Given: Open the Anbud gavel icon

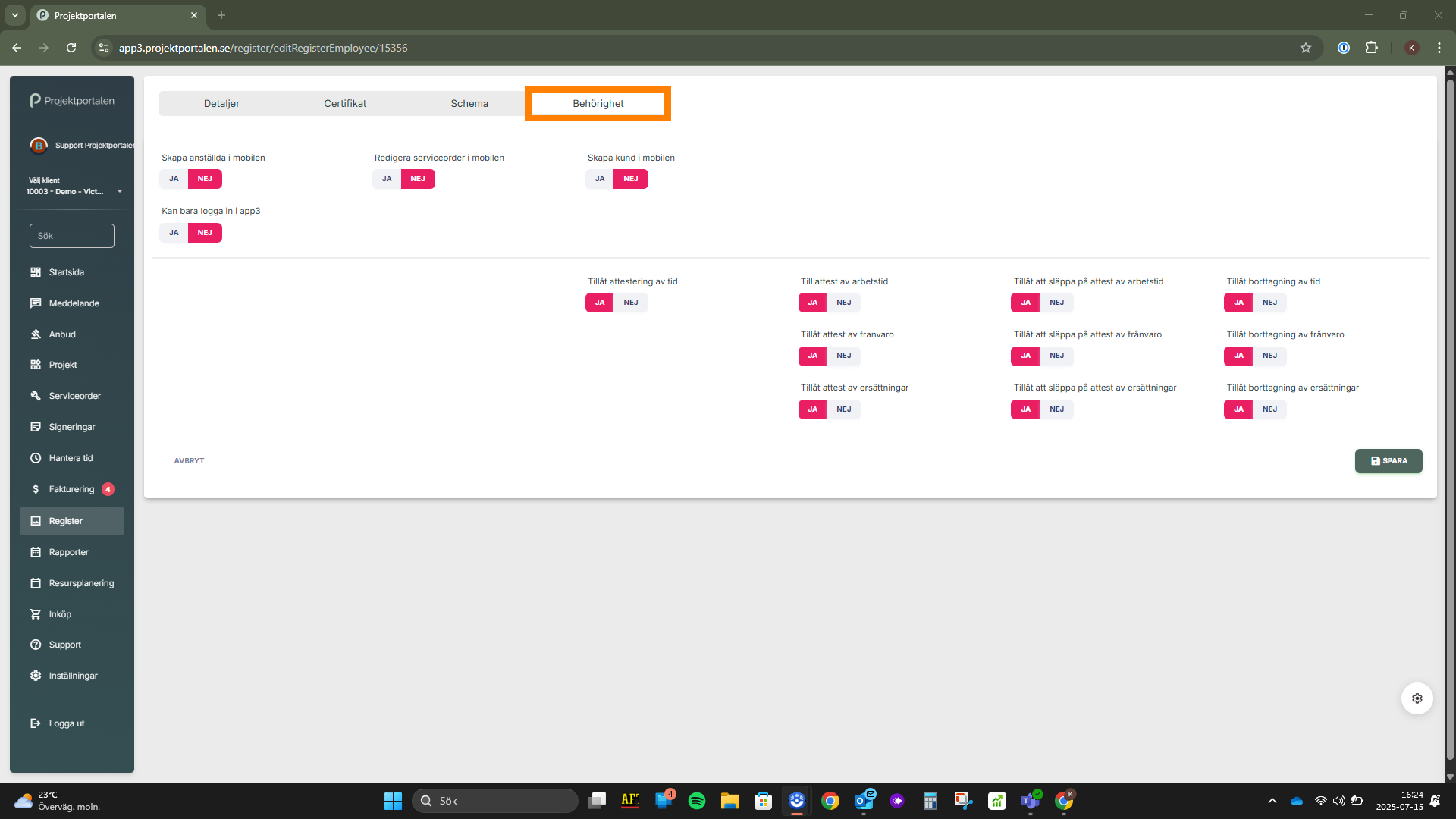Looking at the screenshot, I should tap(36, 334).
